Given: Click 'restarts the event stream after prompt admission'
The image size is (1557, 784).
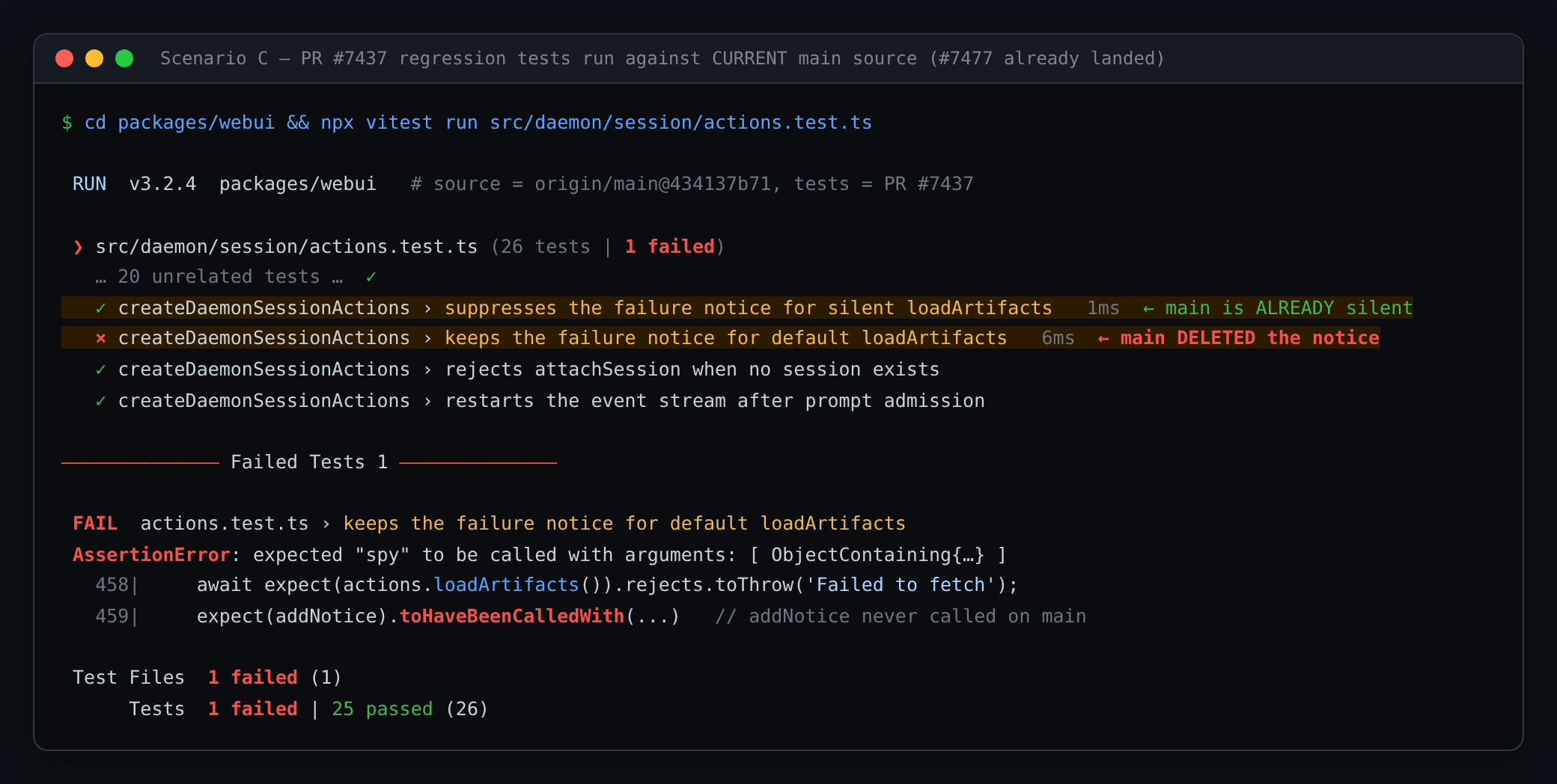Looking at the screenshot, I should (715, 401).
